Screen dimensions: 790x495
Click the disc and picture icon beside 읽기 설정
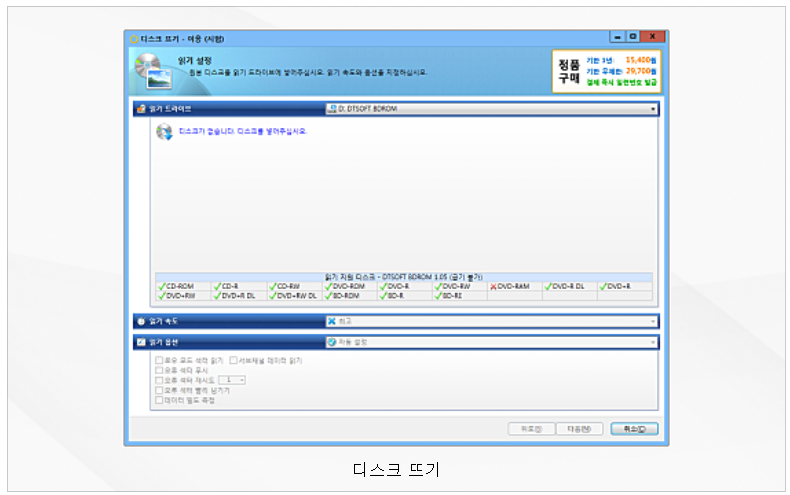point(153,71)
